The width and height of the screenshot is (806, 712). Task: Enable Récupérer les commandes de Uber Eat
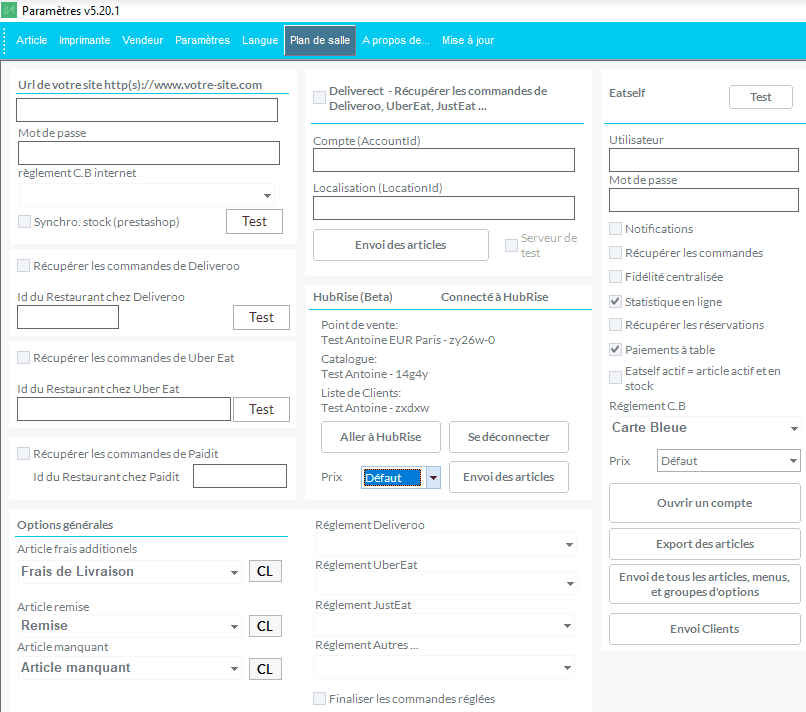click(x=24, y=358)
